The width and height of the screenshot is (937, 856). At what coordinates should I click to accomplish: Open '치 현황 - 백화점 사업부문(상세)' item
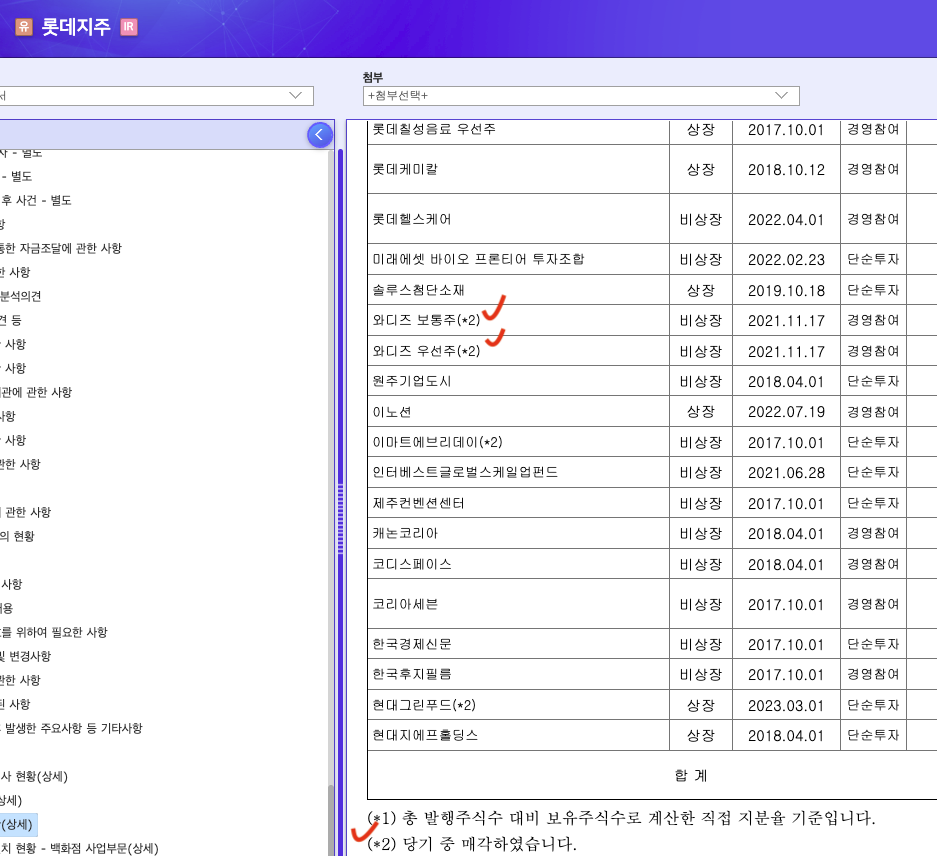[79, 848]
